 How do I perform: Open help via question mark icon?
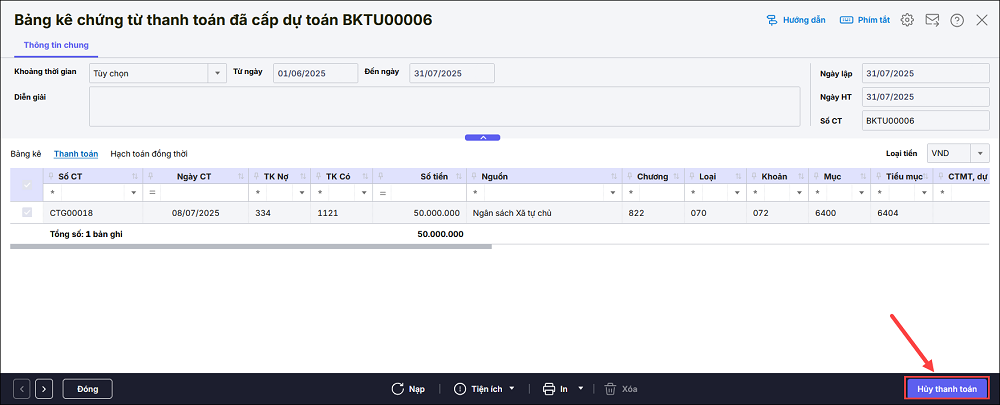[x=957, y=20]
